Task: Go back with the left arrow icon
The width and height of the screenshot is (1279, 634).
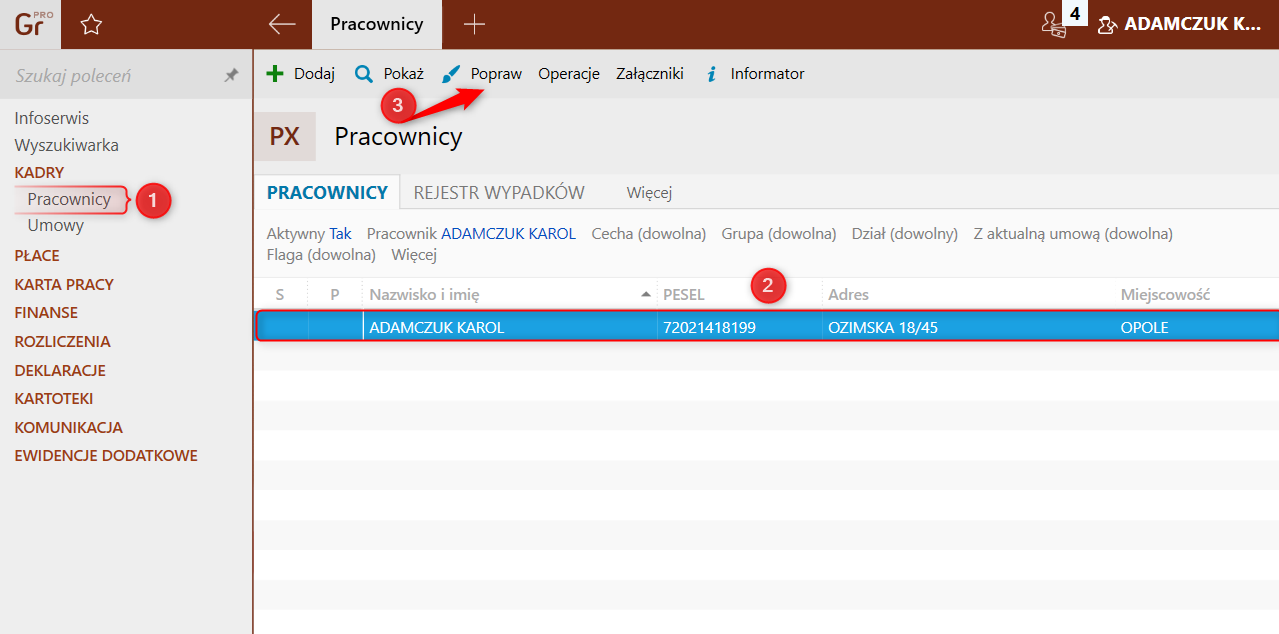Action: (282, 24)
